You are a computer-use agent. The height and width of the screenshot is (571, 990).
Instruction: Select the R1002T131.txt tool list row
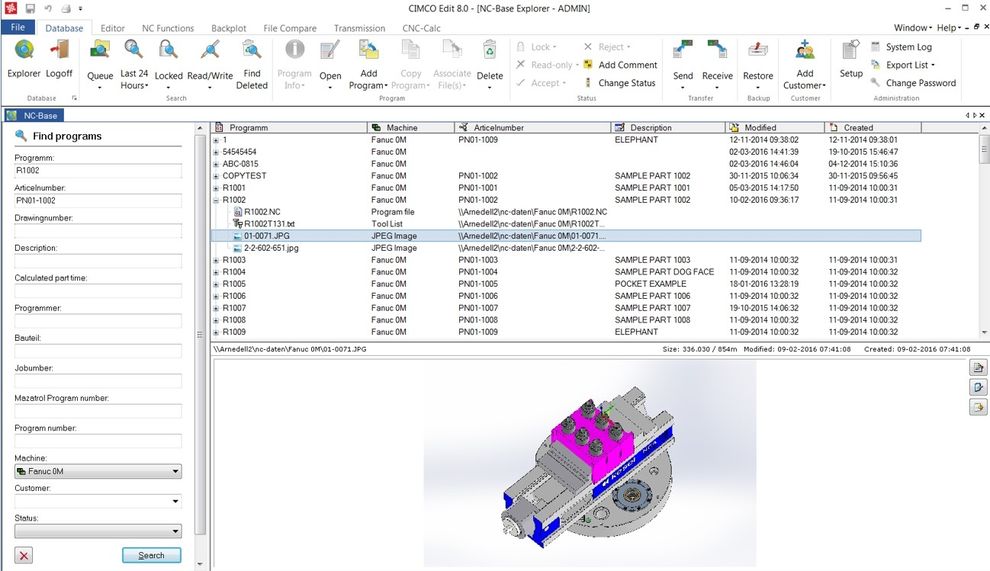pyautogui.click(x=269, y=224)
